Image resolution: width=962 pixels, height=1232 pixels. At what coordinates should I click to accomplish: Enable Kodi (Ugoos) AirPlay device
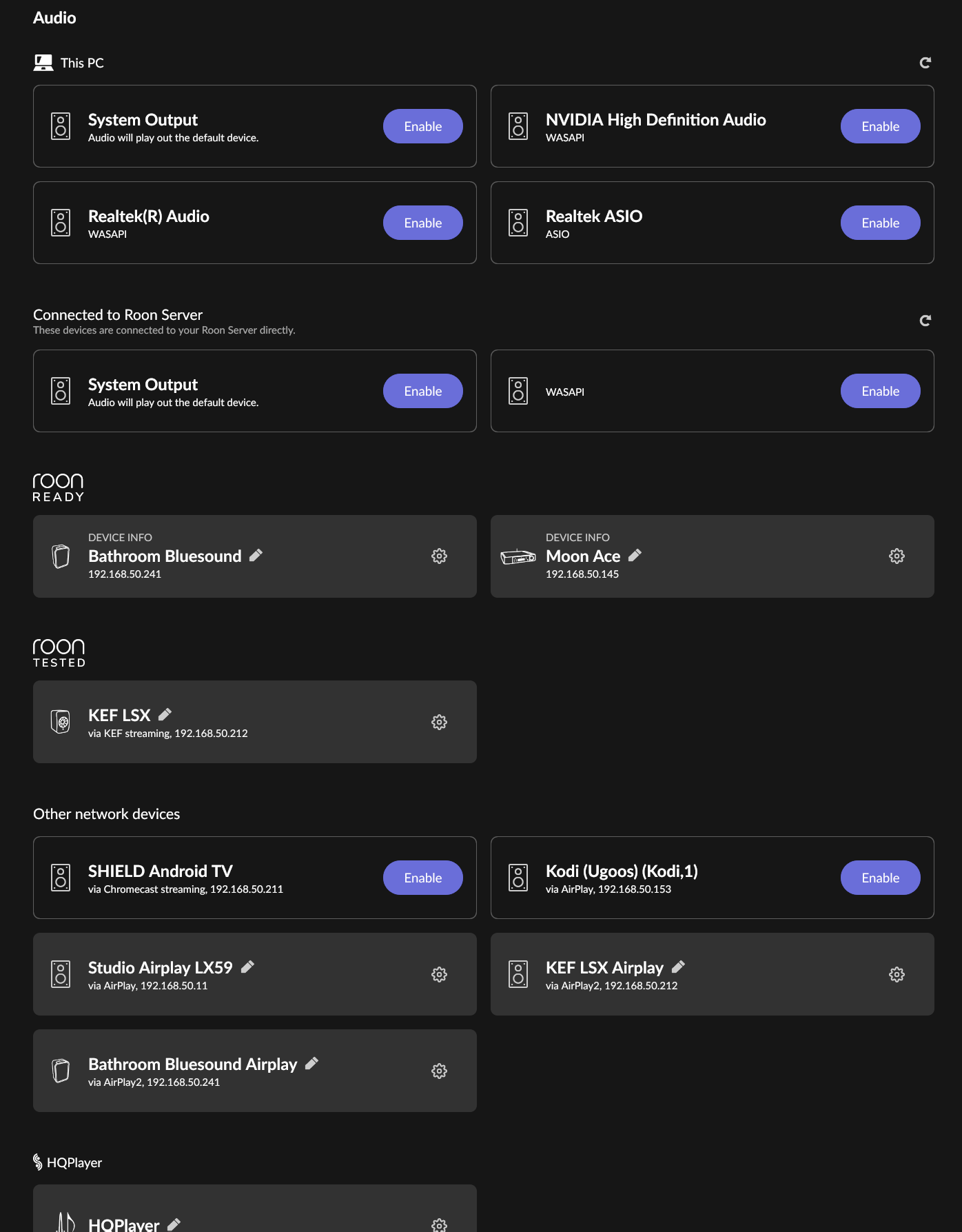pyautogui.click(x=881, y=878)
